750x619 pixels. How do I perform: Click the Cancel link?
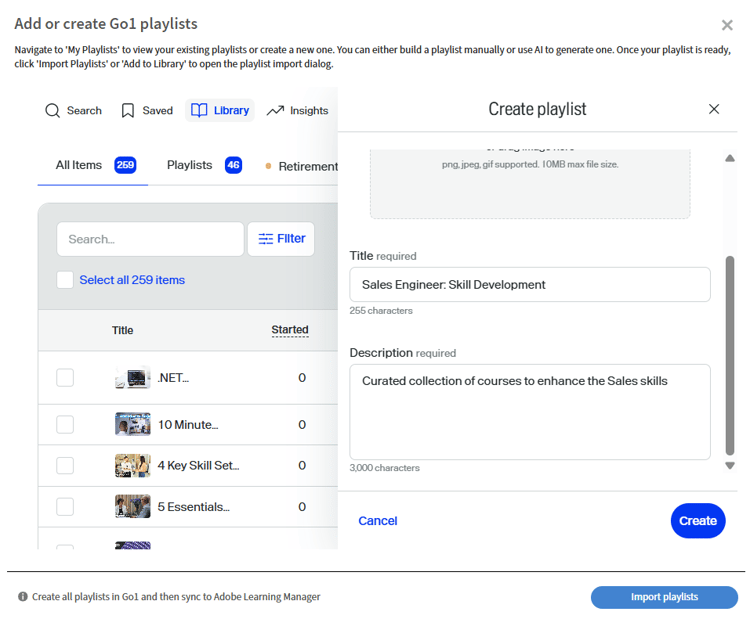(378, 520)
